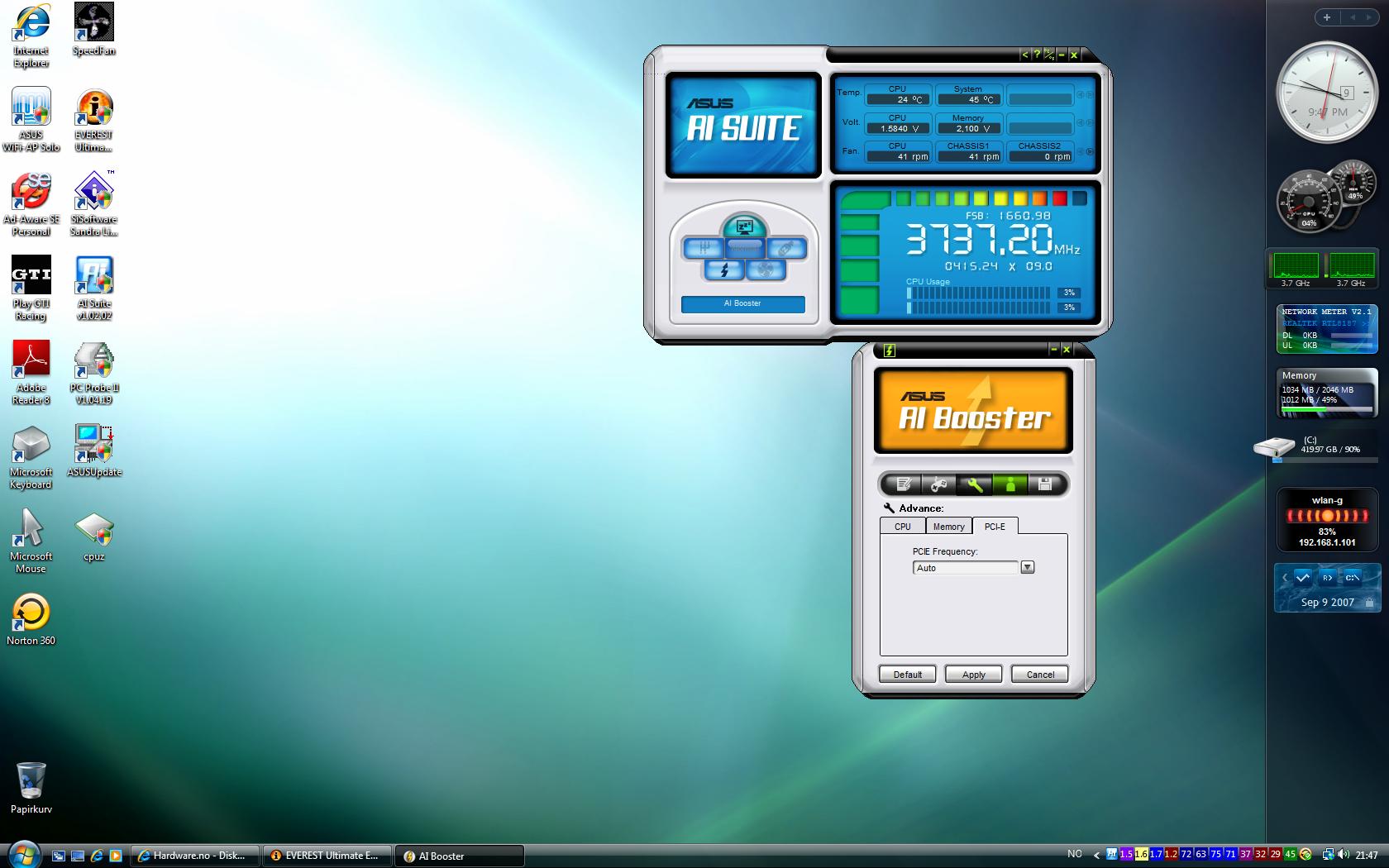Click the CPU meter gauge gadget

[x=1325, y=195]
